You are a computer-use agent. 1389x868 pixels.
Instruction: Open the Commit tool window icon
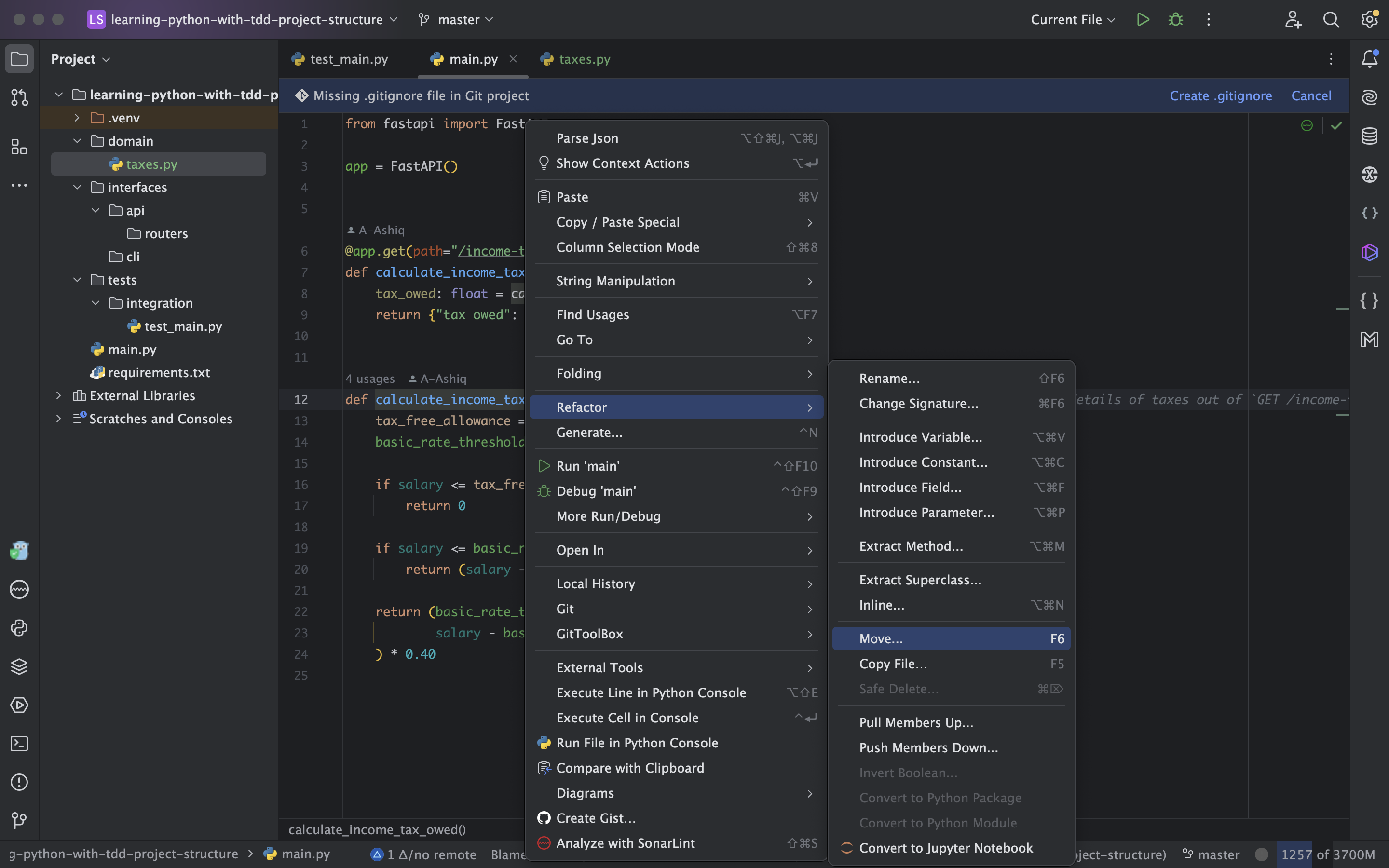click(19, 97)
